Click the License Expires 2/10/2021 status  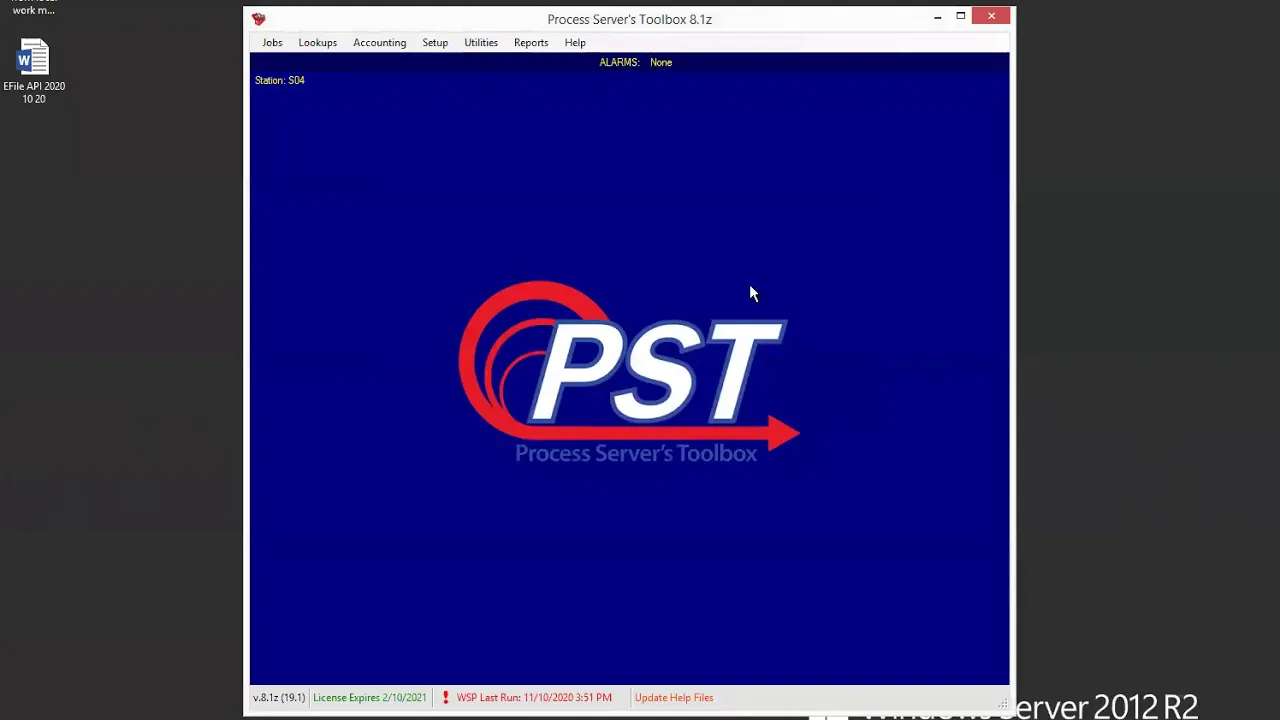[369, 698]
